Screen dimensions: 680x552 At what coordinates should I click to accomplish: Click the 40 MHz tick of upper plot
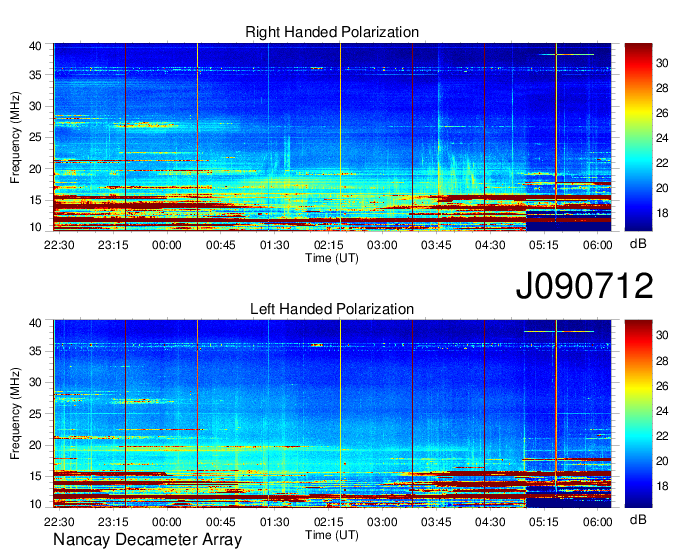tap(35, 46)
